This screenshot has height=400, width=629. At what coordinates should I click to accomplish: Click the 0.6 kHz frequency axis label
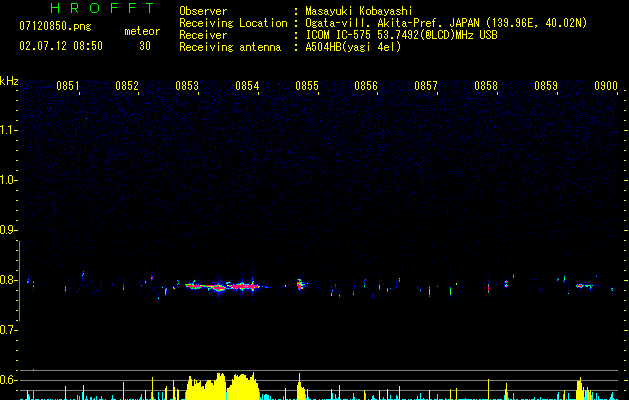coord(7,380)
